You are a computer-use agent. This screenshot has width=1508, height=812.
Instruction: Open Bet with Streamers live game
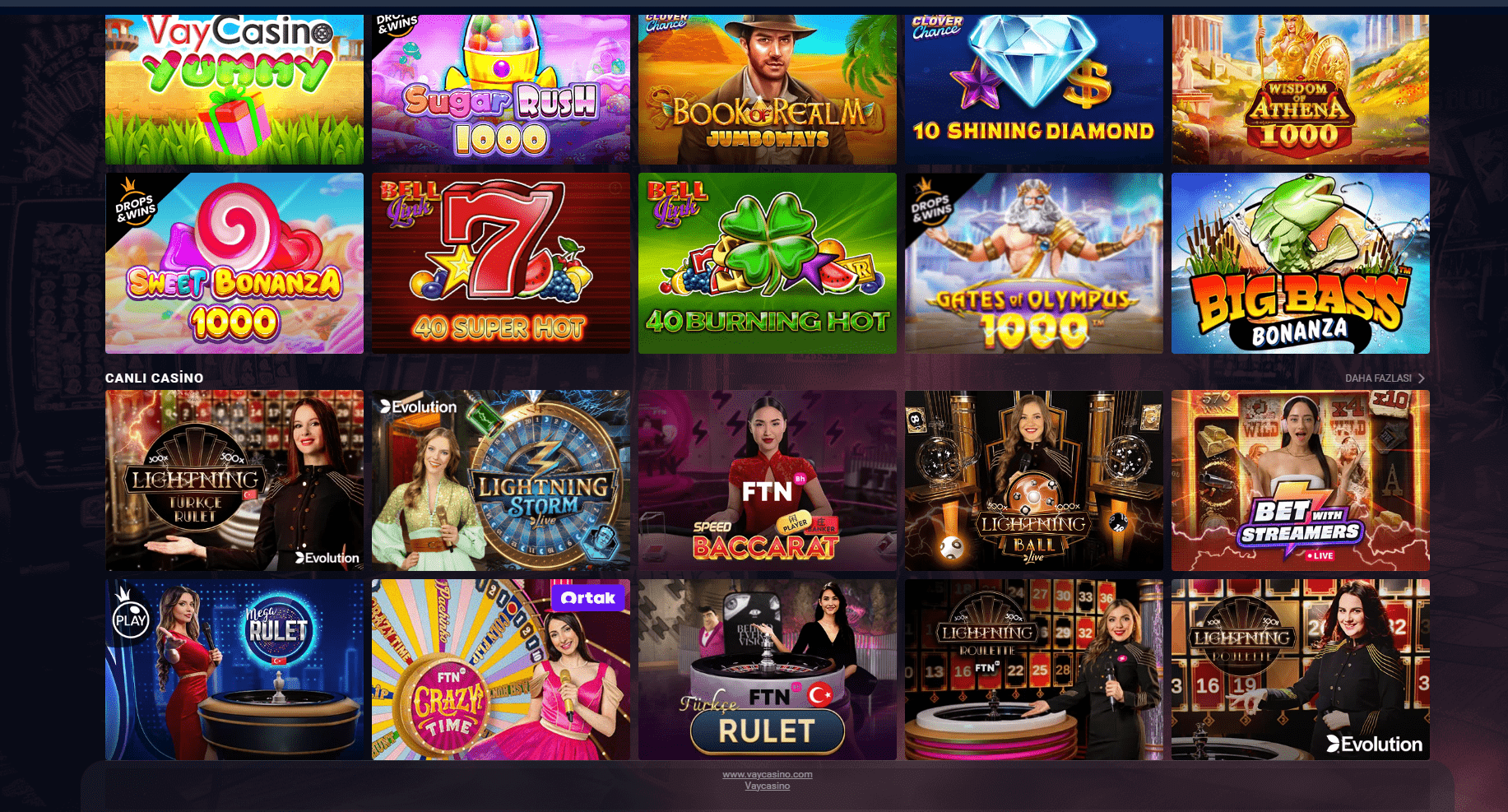click(1300, 480)
